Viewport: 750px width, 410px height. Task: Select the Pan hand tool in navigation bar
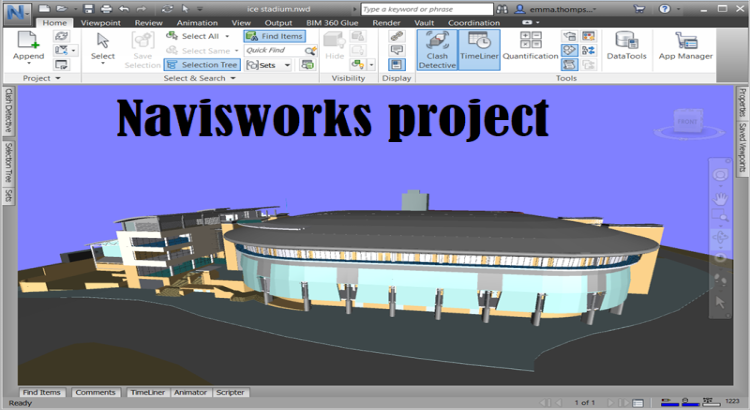tap(720, 198)
